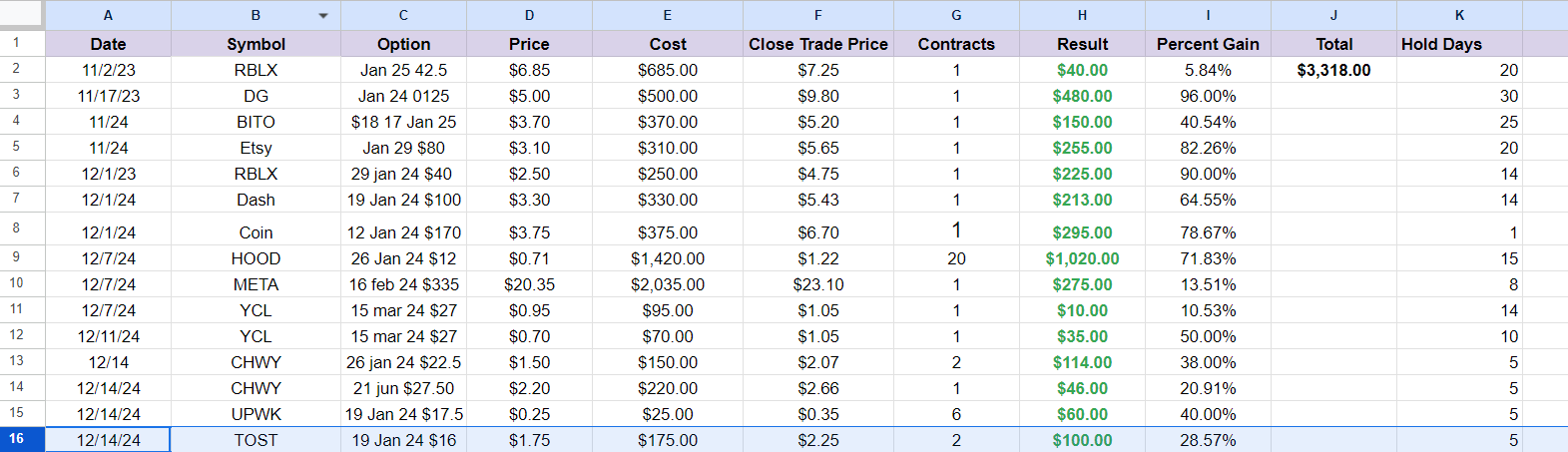Select option cell Jan 24 0125

point(403,96)
